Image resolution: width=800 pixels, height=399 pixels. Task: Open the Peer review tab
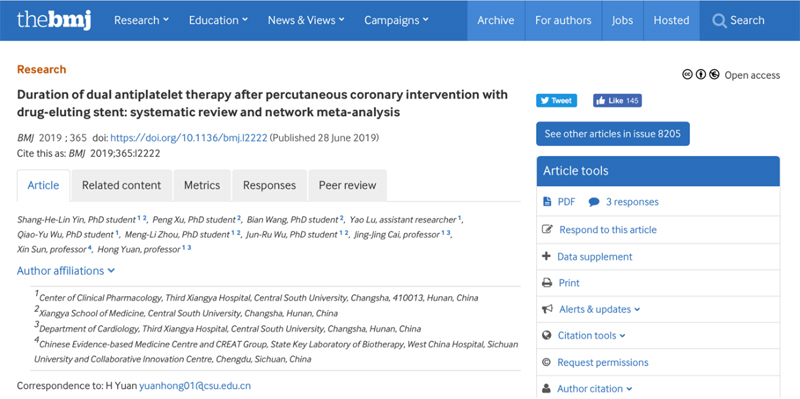pos(347,185)
